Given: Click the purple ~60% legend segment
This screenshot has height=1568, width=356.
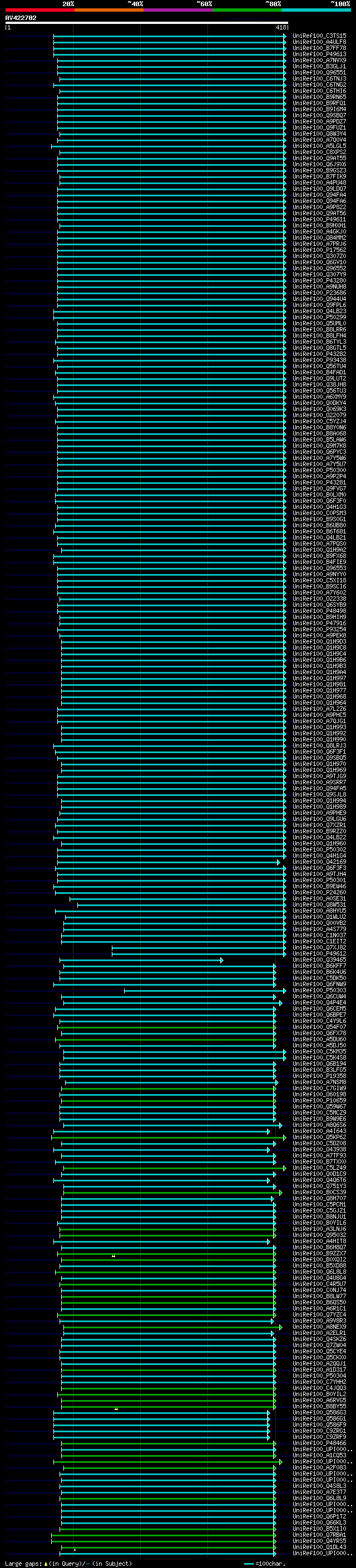Looking at the screenshot, I should (177, 10).
